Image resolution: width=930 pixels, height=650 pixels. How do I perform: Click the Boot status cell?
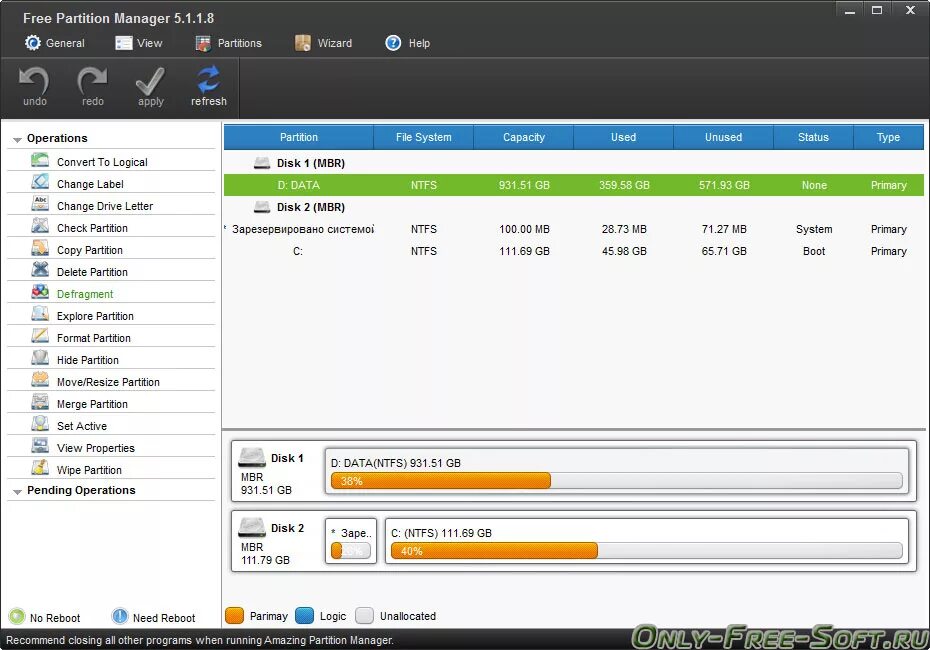coord(814,251)
